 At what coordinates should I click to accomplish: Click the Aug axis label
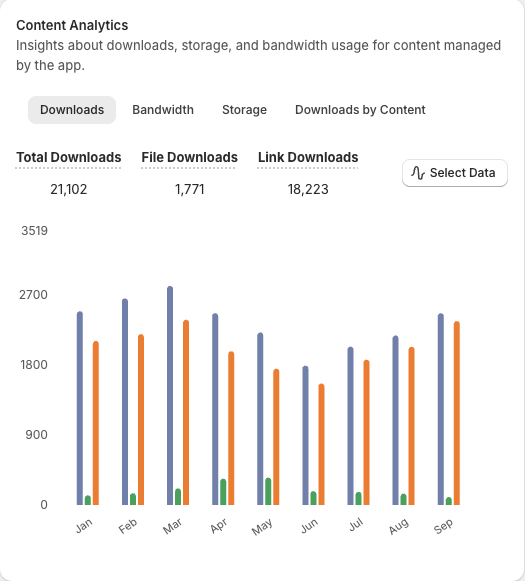[399, 527]
